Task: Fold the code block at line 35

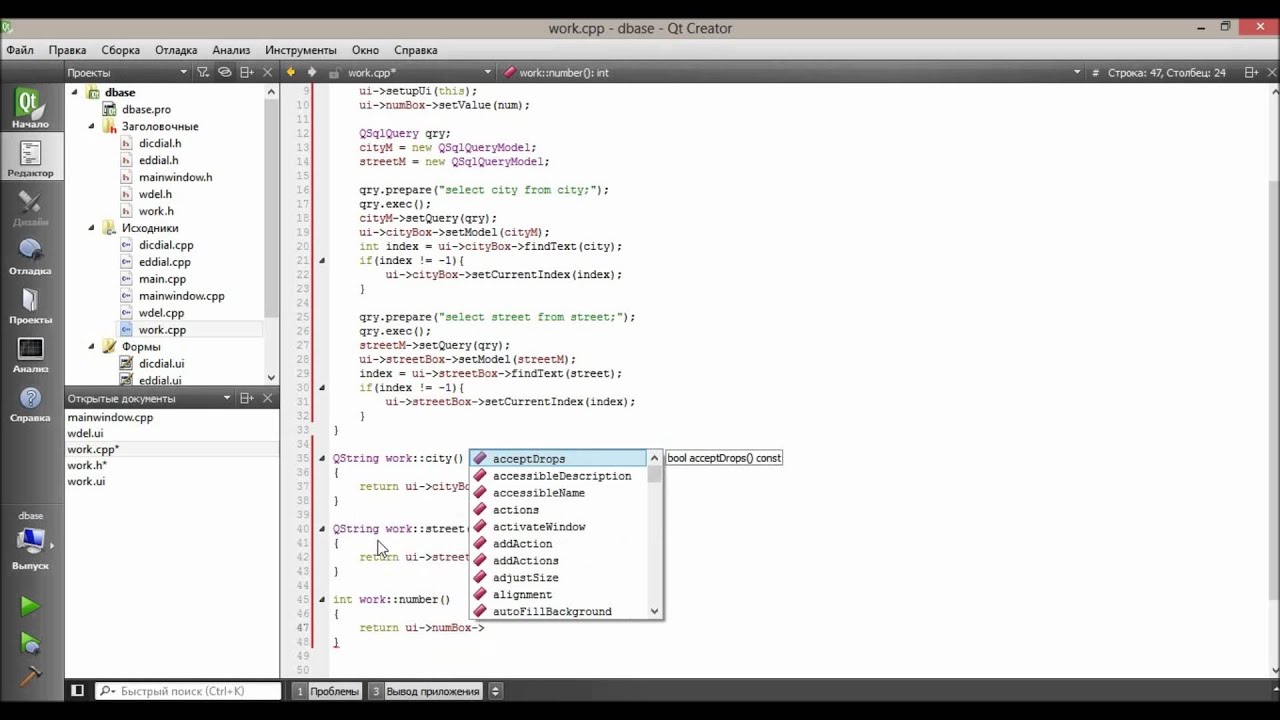Action: (322, 458)
